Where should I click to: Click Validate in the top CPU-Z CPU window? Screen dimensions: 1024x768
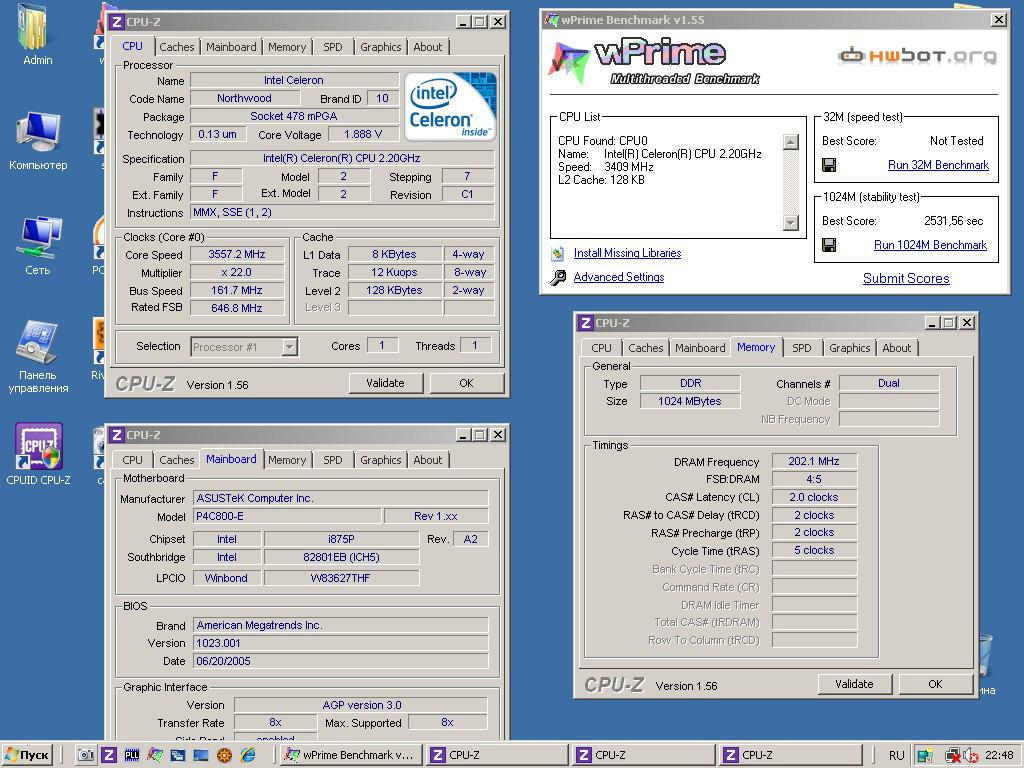(385, 383)
